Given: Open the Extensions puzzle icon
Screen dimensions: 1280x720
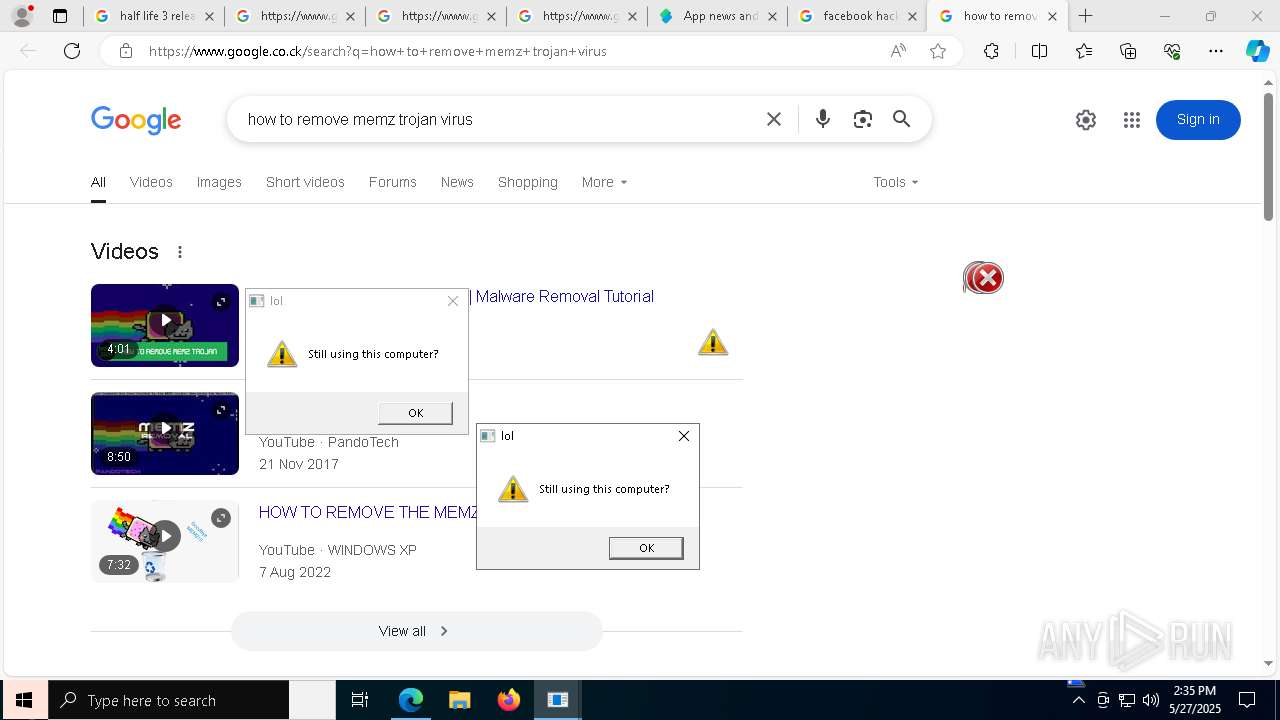Looking at the screenshot, I should (991, 51).
